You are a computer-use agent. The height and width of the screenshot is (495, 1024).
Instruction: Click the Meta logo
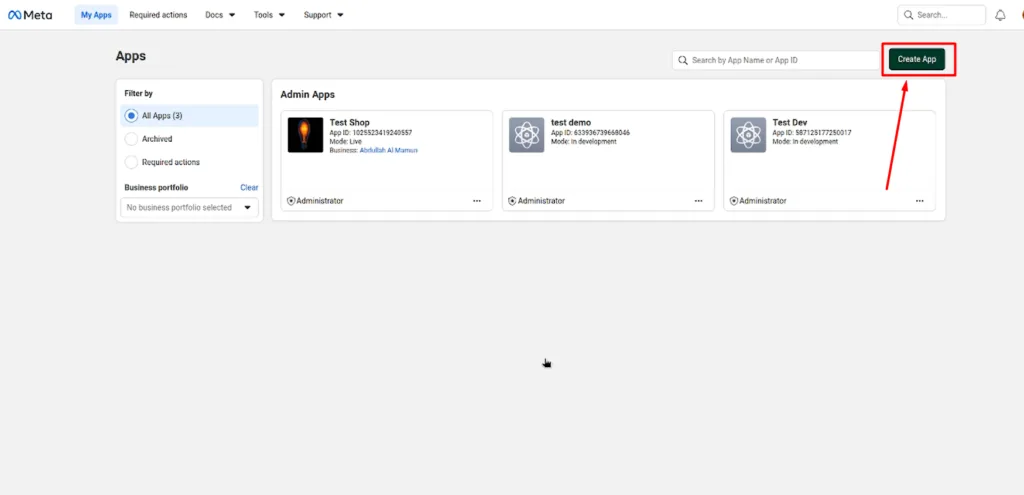[30, 15]
